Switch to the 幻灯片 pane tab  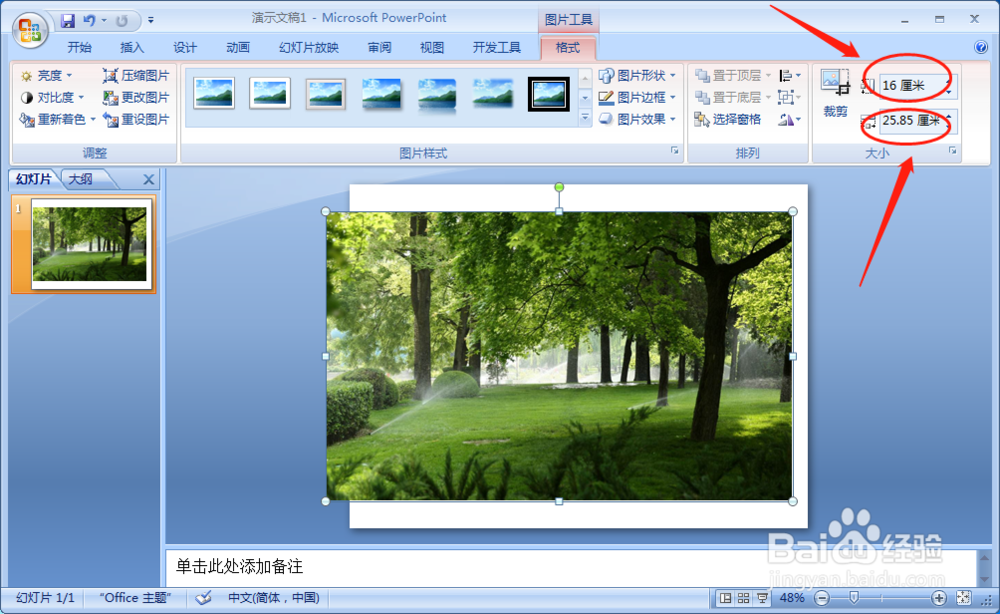(x=34, y=179)
